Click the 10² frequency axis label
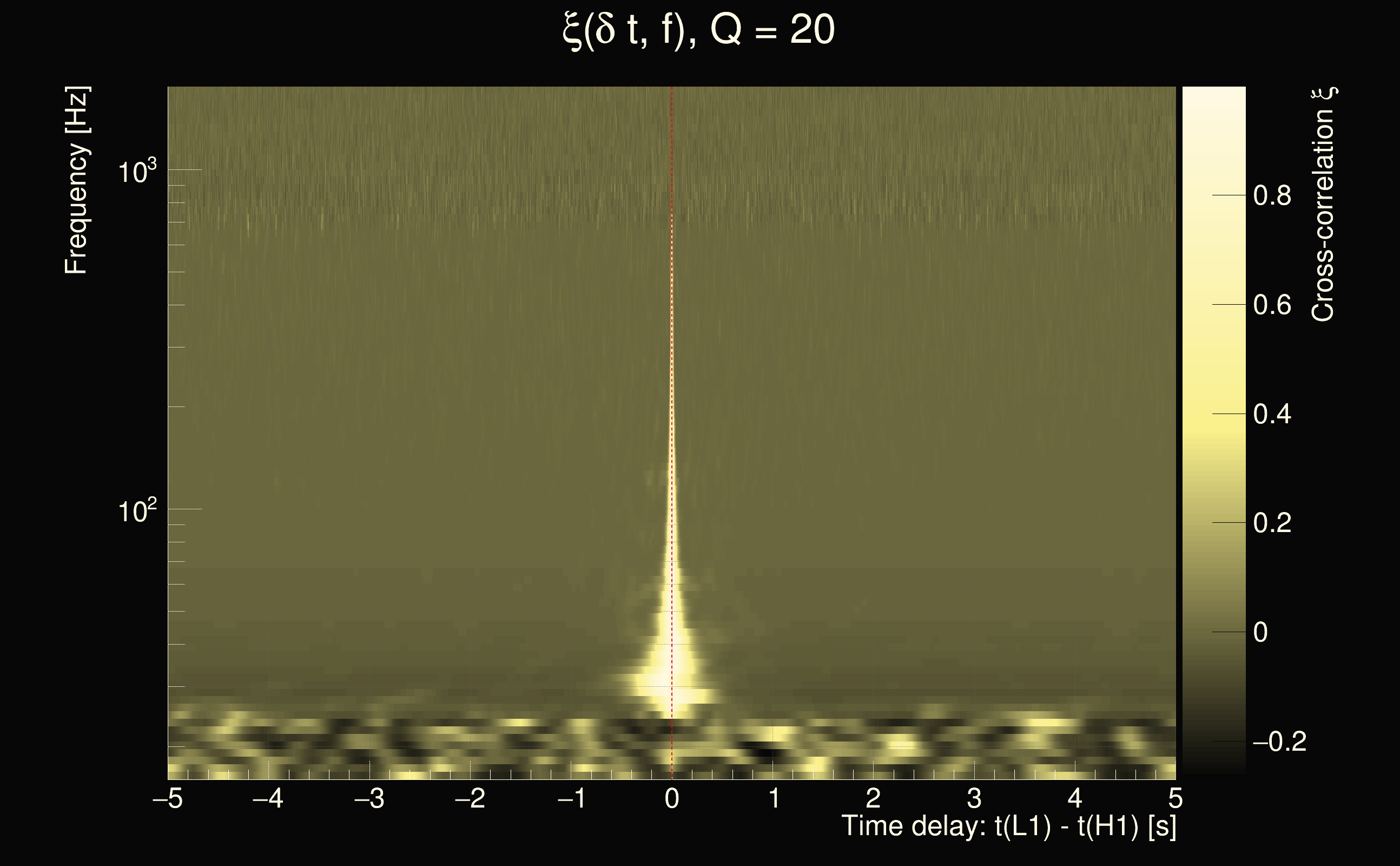This screenshot has height=866, width=1400. click(136, 510)
